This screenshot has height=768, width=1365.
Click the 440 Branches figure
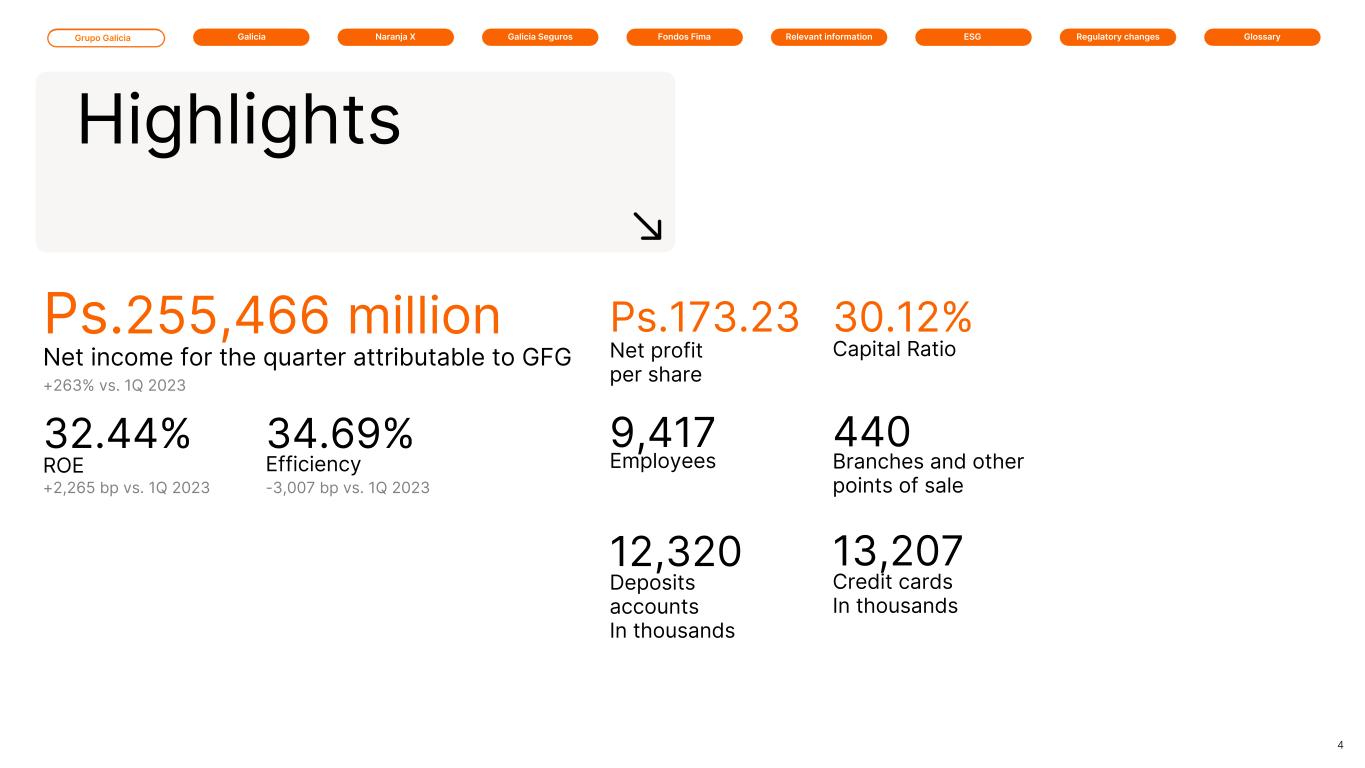(x=871, y=433)
